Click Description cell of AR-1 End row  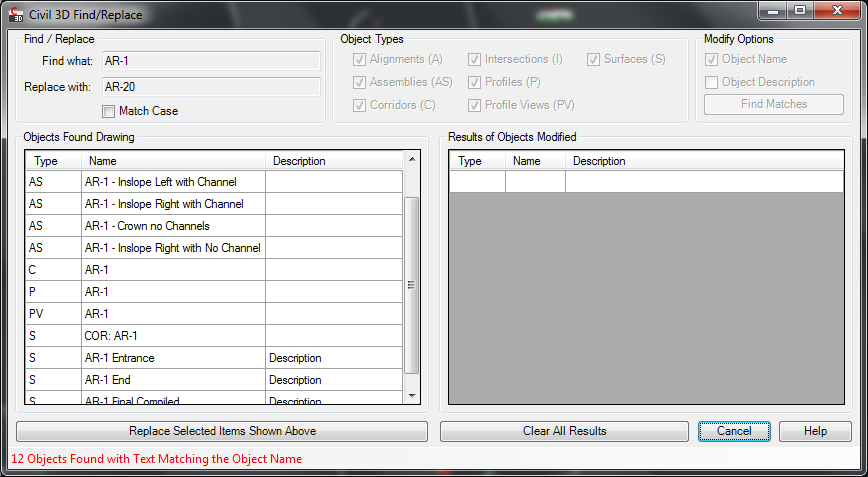pos(334,380)
